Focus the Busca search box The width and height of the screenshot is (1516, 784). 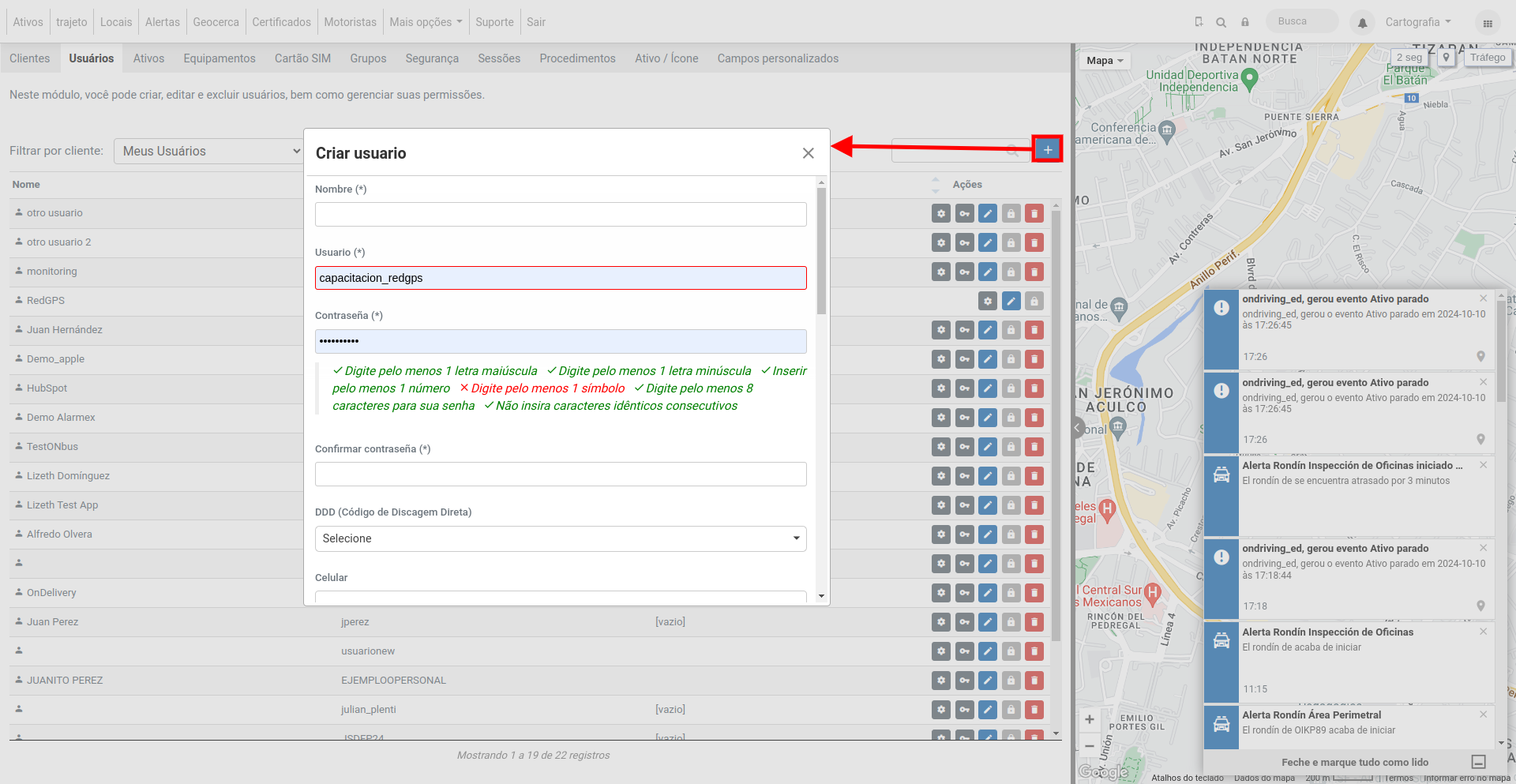pyautogui.click(x=1302, y=21)
